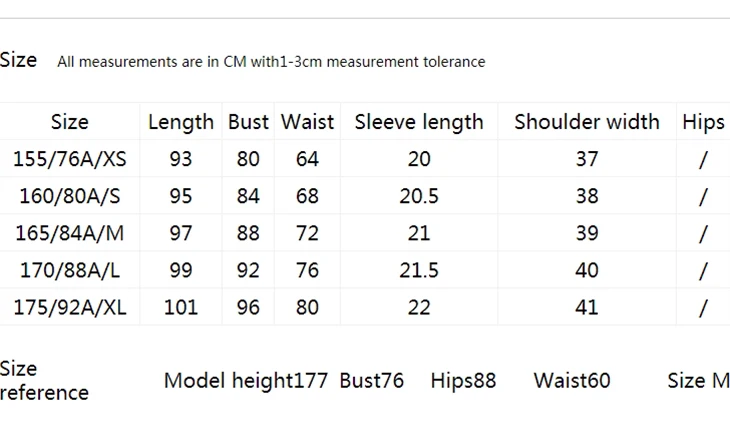
Task: Click the Shoulder width header
Action: [587, 122]
